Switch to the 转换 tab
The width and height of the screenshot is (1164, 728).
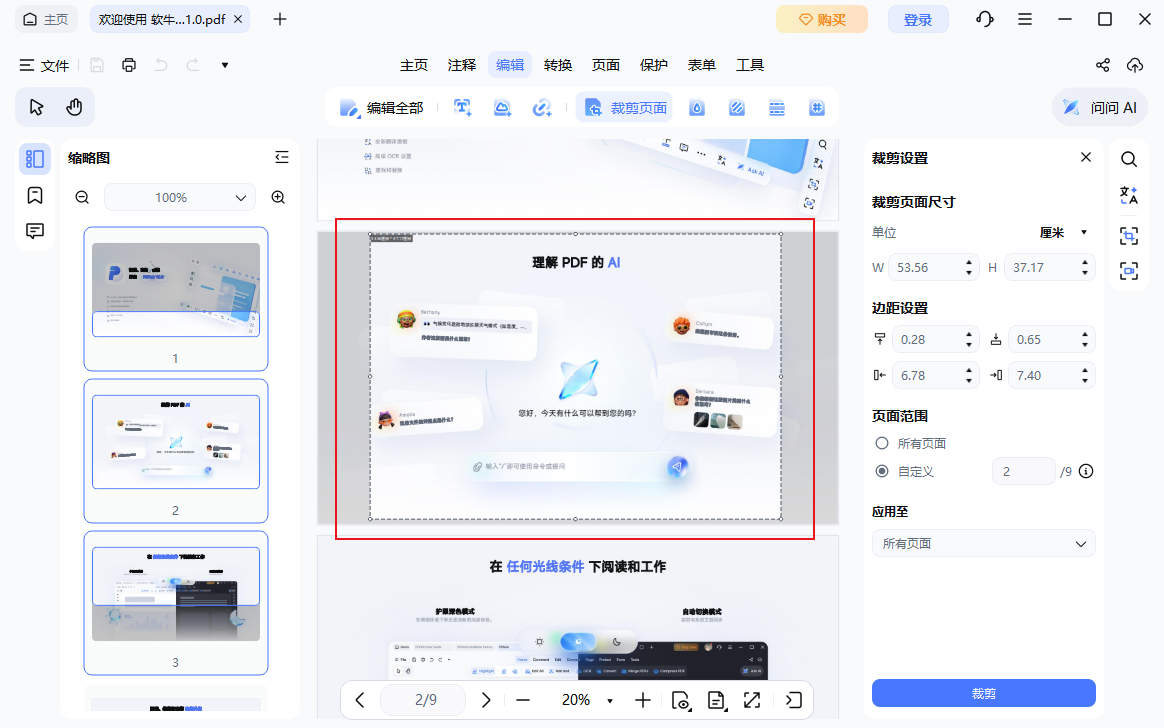558,65
